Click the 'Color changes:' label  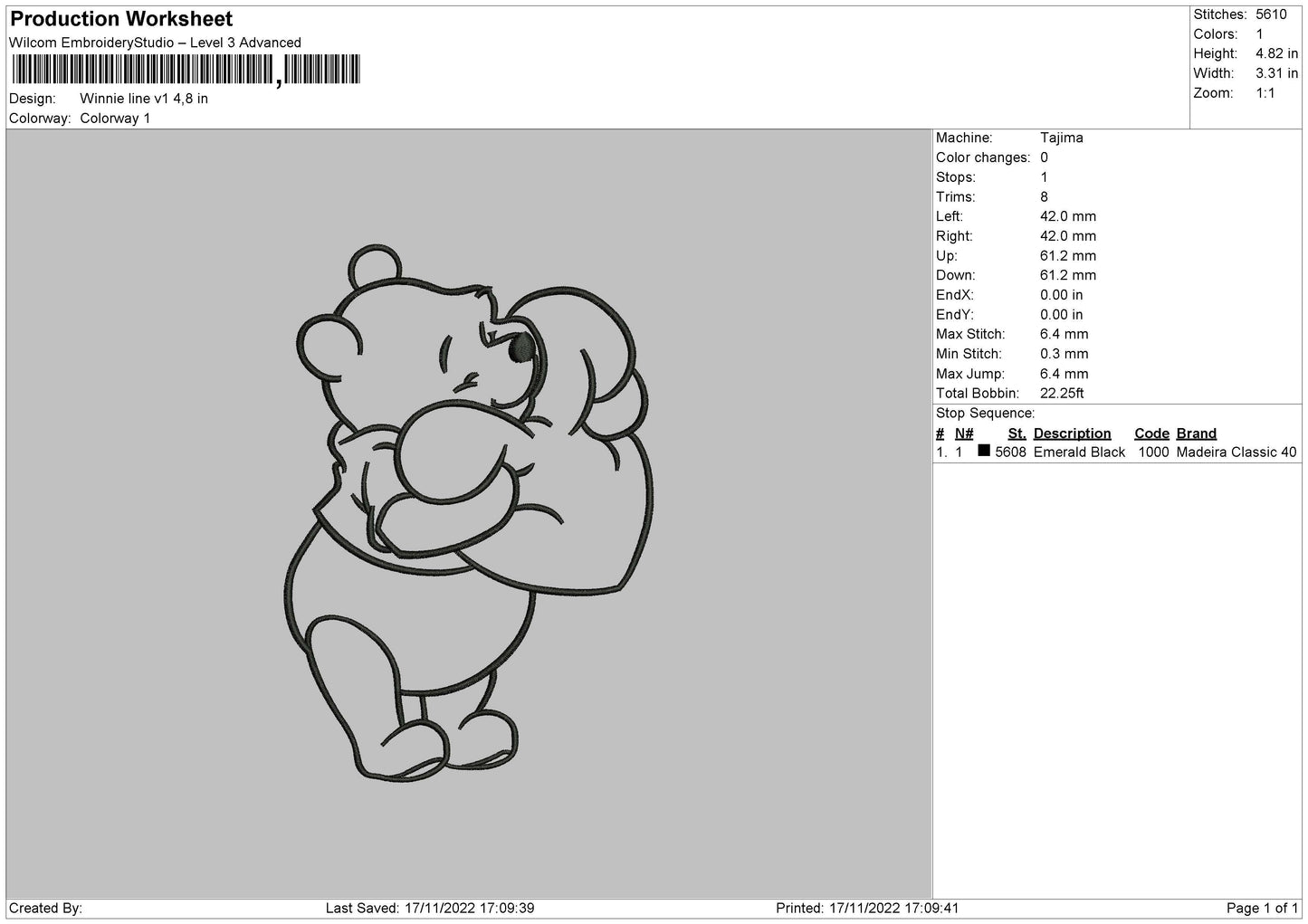(x=982, y=157)
